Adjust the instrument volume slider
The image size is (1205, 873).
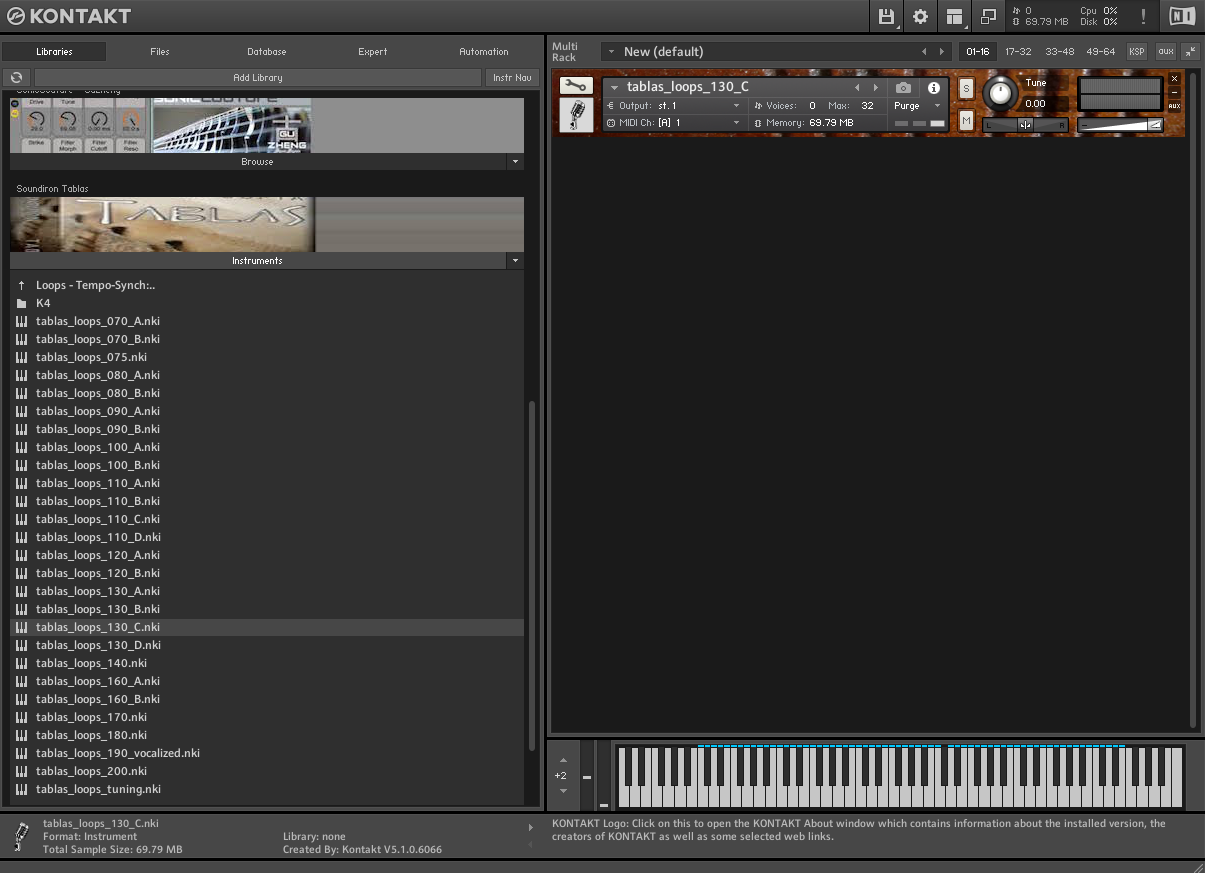1120,125
